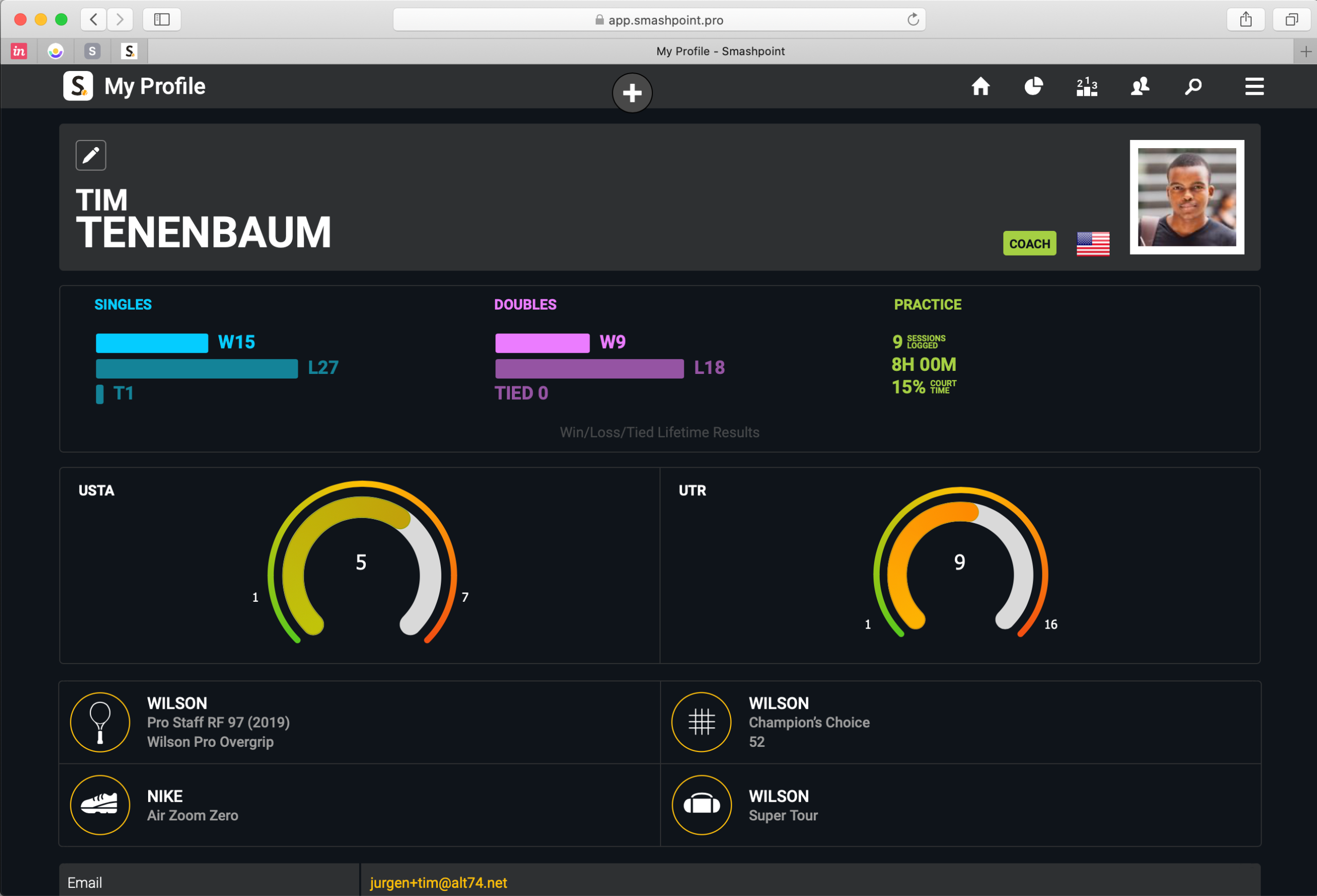This screenshot has width=1317, height=896.
Task: Click the Nike shoe icon
Action: tap(100, 805)
